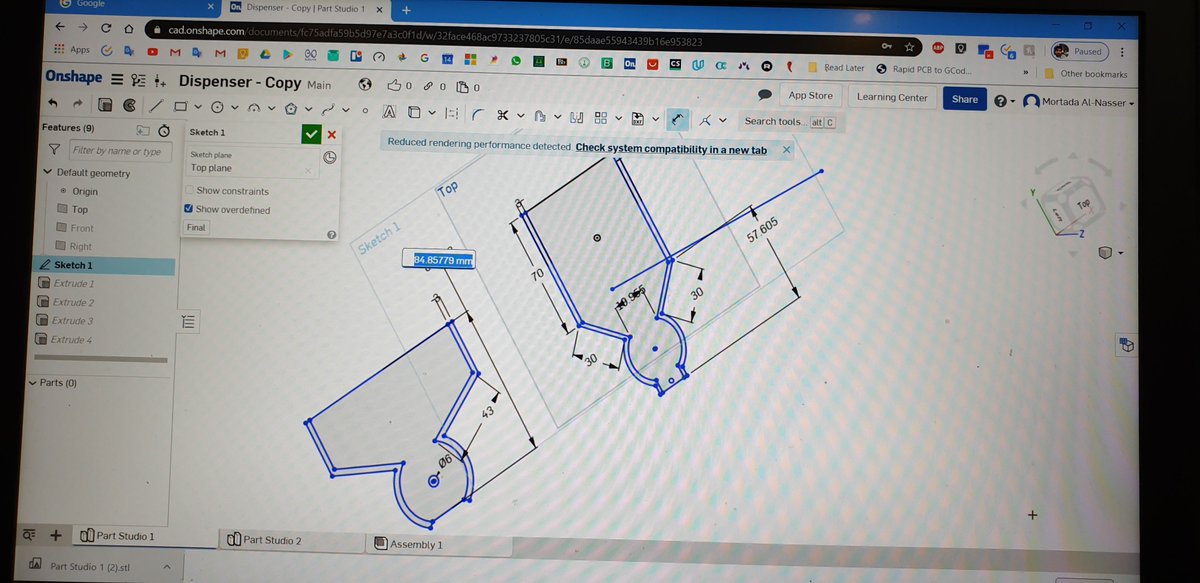Collapse the Default geometry tree group

(48, 172)
